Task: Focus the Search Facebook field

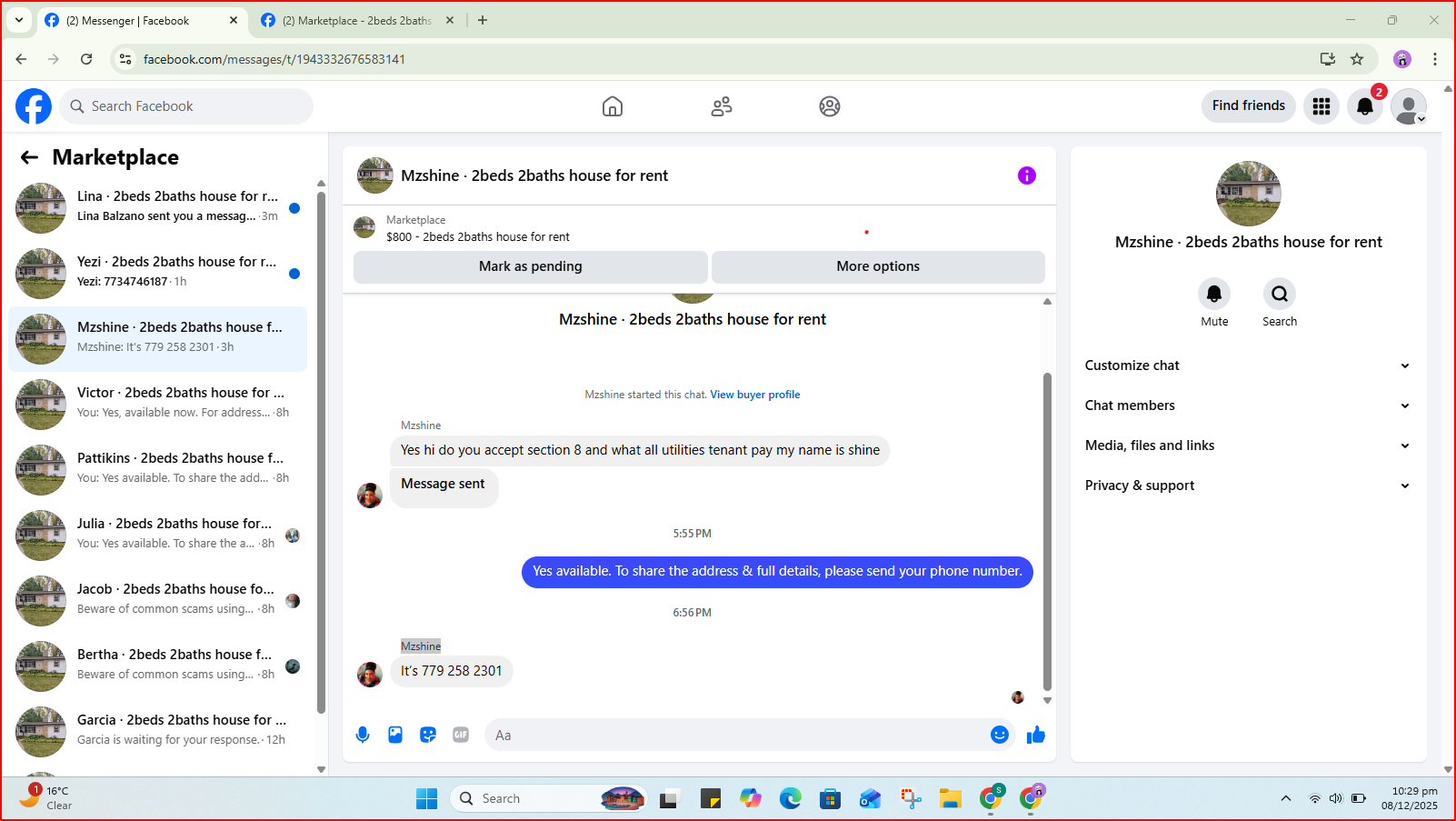Action: point(187,106)
